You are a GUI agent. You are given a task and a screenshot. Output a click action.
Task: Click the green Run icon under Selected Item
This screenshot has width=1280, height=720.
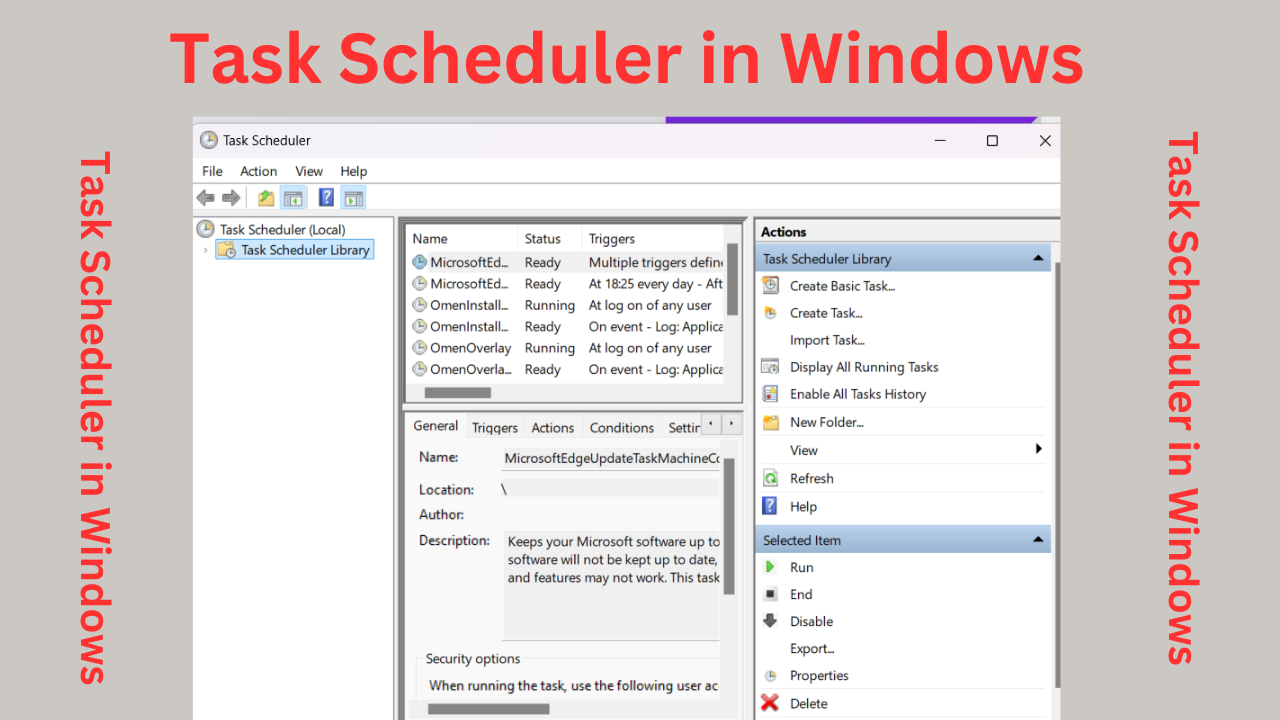(770, 567)
